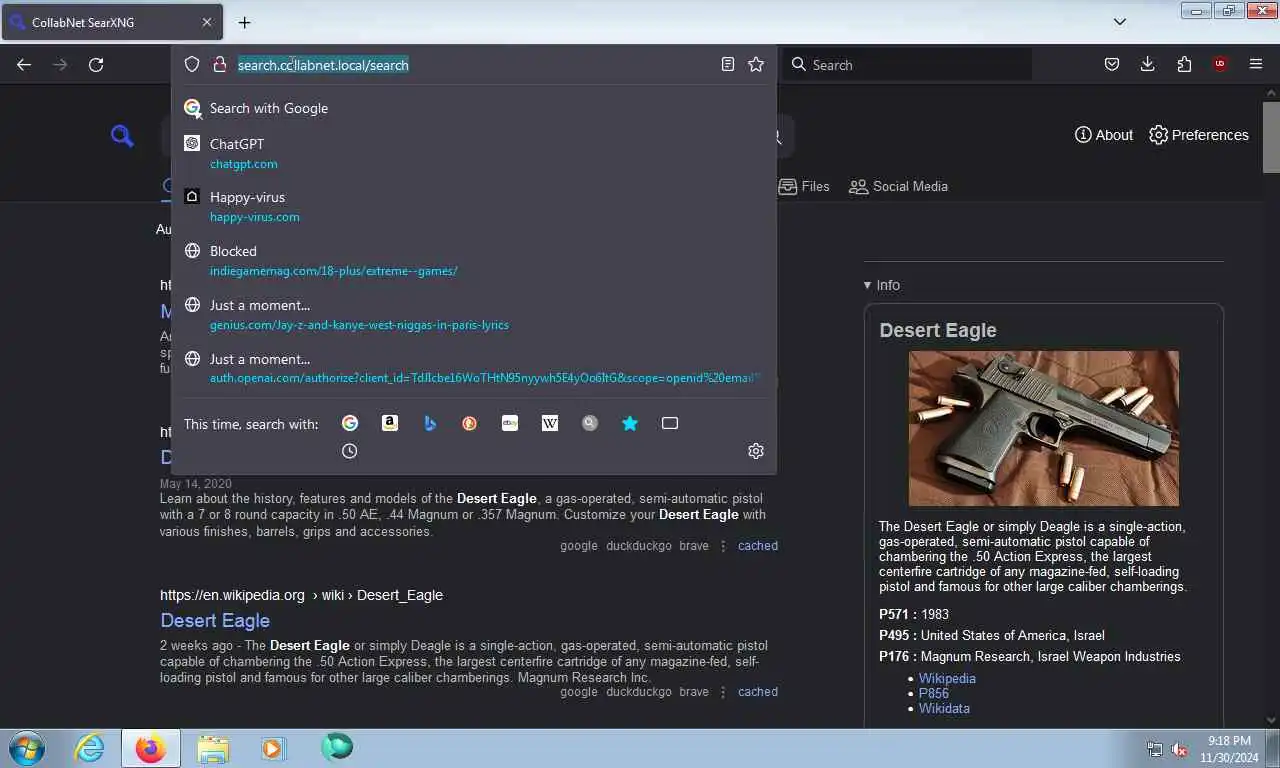Open three-dot menu of May 14 result
Image resolution: width=1280 pixels, height=768 pixels.
pos(723,546)
